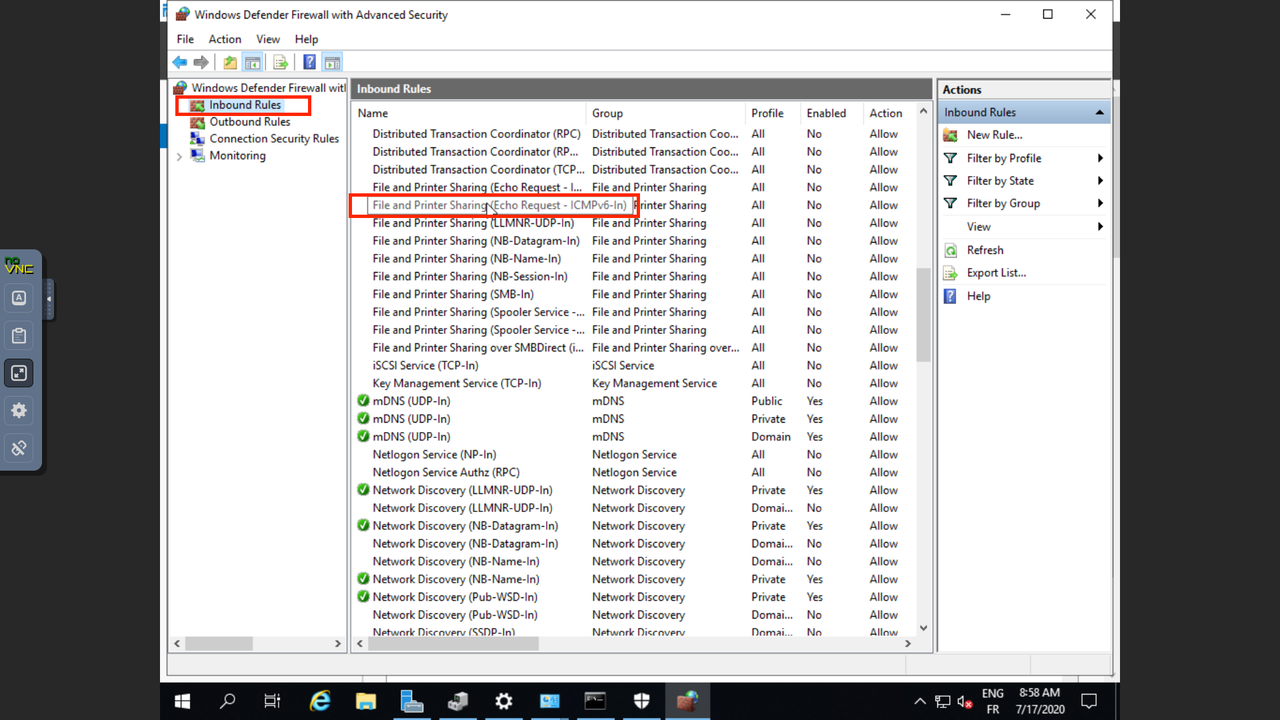This screenshot has height=720, width=1280.
Task: Click the VNC disconnect icon in sidebar
Action: coord(19,448)
